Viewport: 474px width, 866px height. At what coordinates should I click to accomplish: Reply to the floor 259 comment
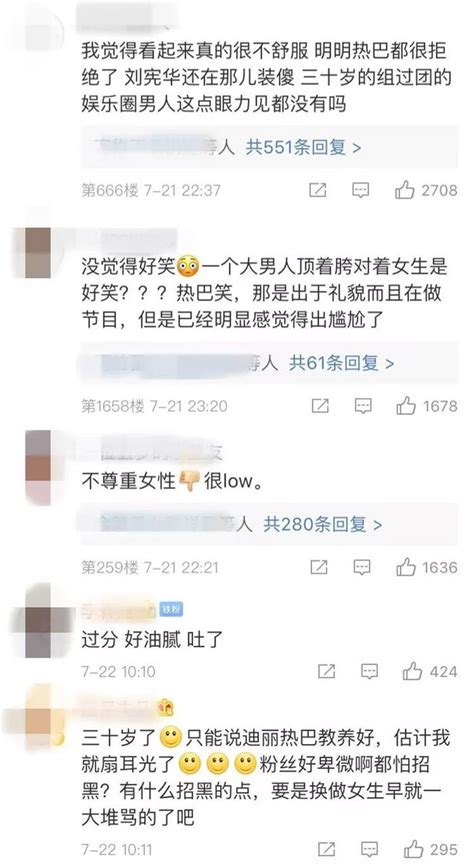point(362,567)
